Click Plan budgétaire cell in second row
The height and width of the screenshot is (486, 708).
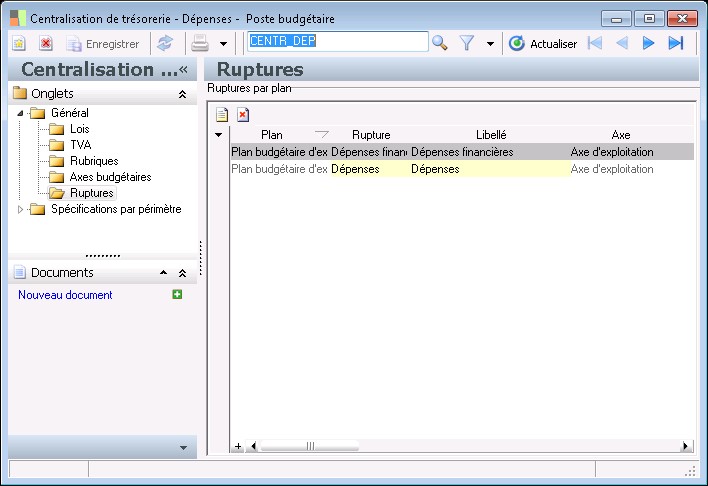(280, 169)
